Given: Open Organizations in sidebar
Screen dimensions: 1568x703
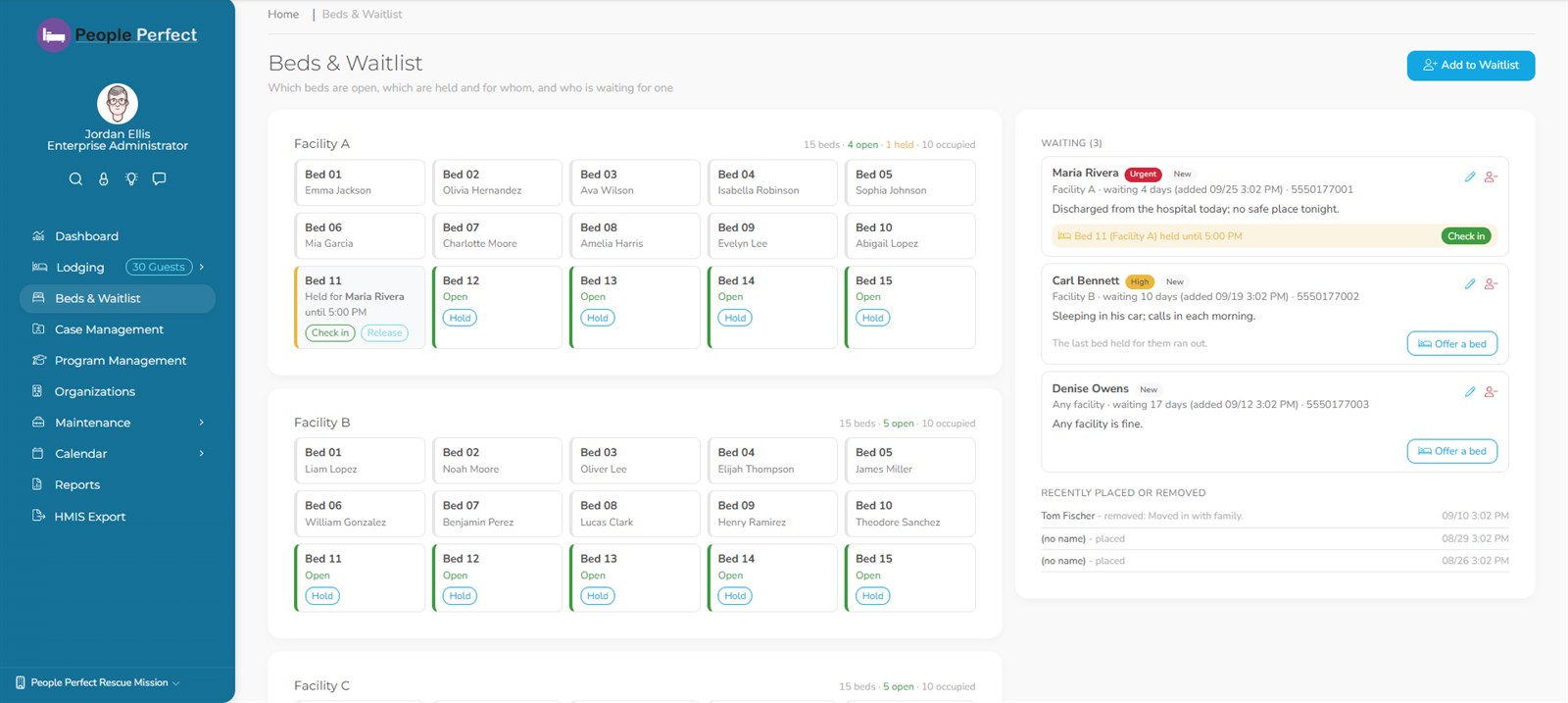Looking at the screenshot, I should click(118, 391).
